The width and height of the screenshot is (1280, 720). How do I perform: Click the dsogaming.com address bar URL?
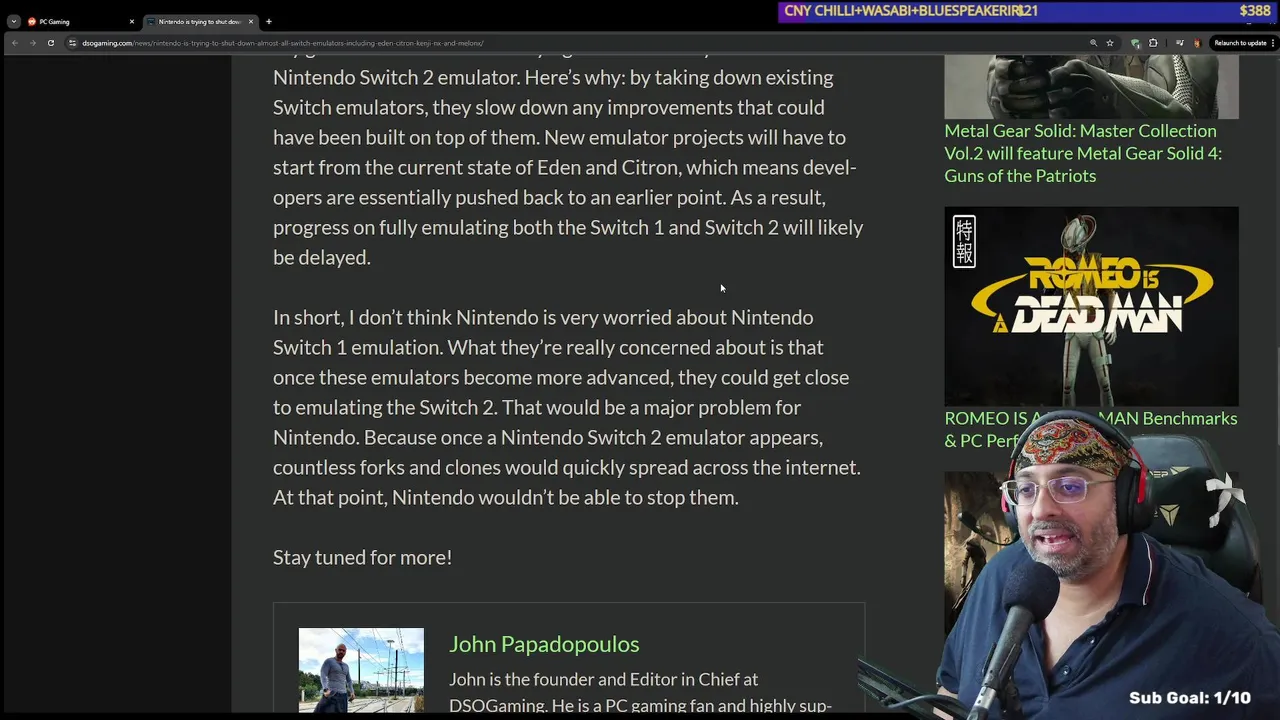pos(283,43)
